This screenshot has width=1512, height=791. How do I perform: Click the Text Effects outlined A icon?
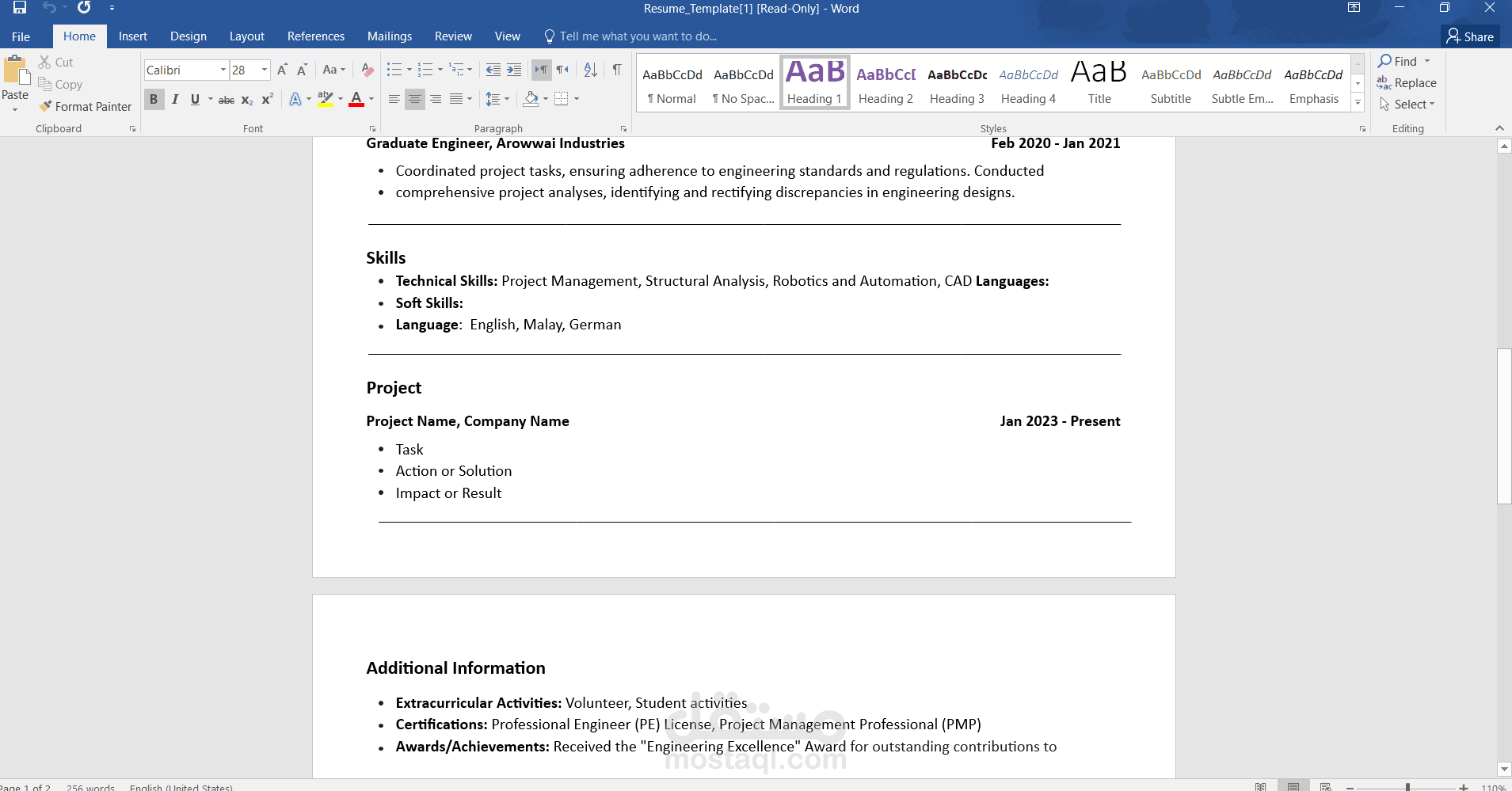[x=295, y=99]
